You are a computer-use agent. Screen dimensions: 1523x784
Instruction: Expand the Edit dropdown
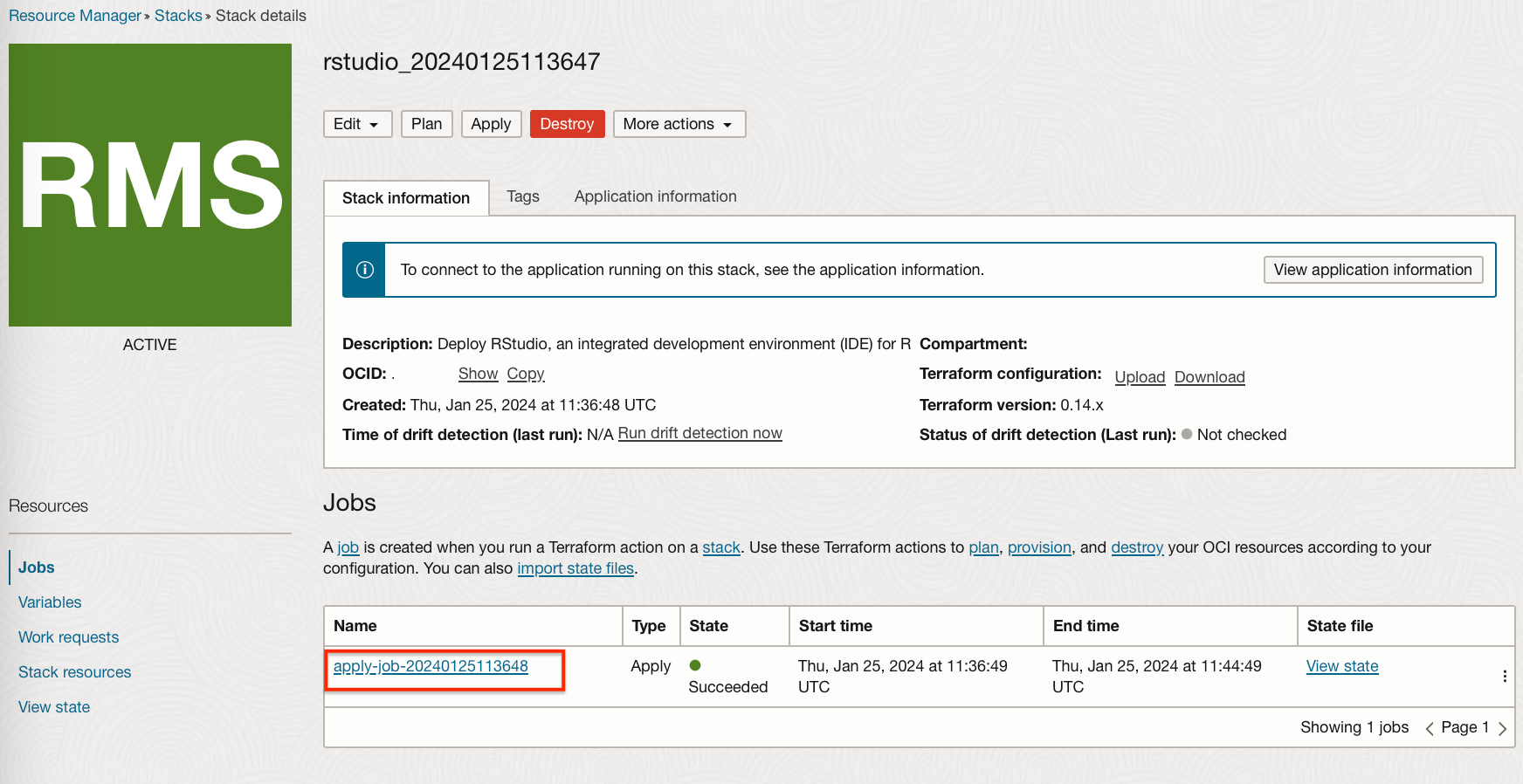pyautogui.click(x=357, y=124)
